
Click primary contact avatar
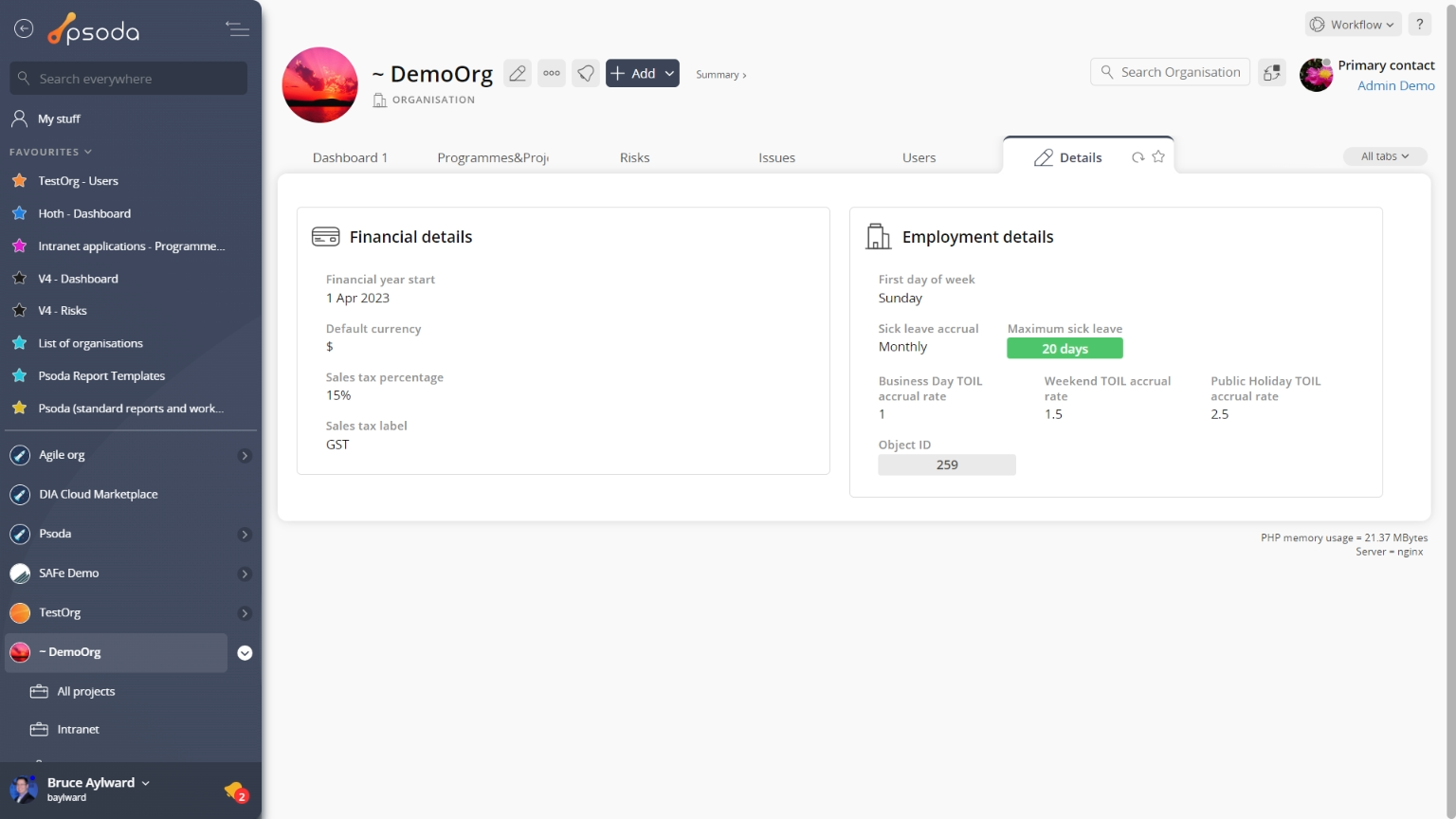[x=1317, y=75]
